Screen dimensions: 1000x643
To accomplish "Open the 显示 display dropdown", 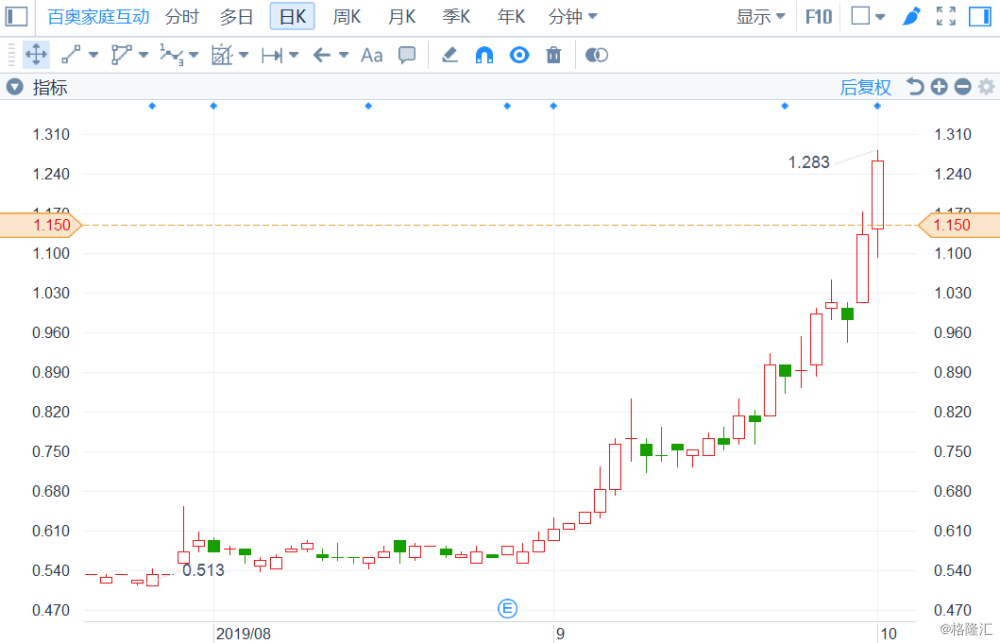I will click(760, 17).
